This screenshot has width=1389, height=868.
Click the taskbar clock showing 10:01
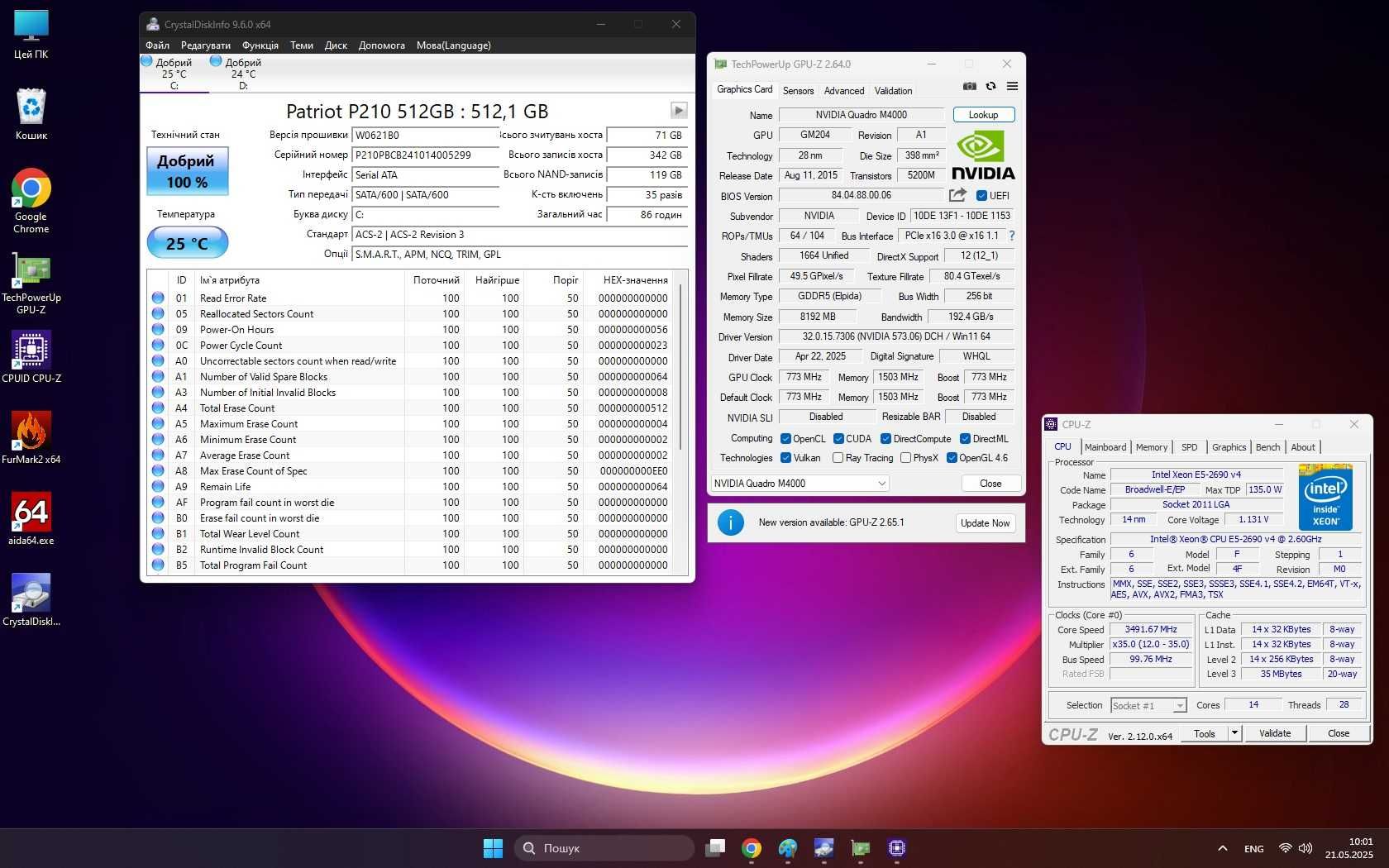click(x=1348, y=848)
